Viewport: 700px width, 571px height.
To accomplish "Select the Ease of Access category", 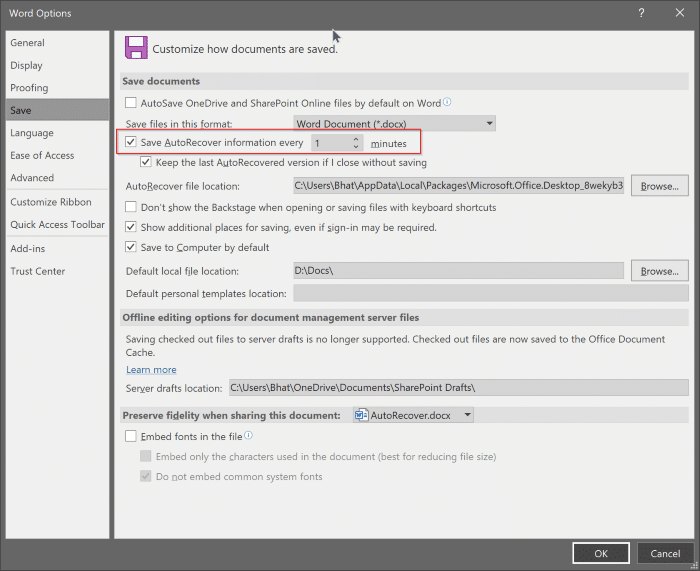I will tap(57, 155).
